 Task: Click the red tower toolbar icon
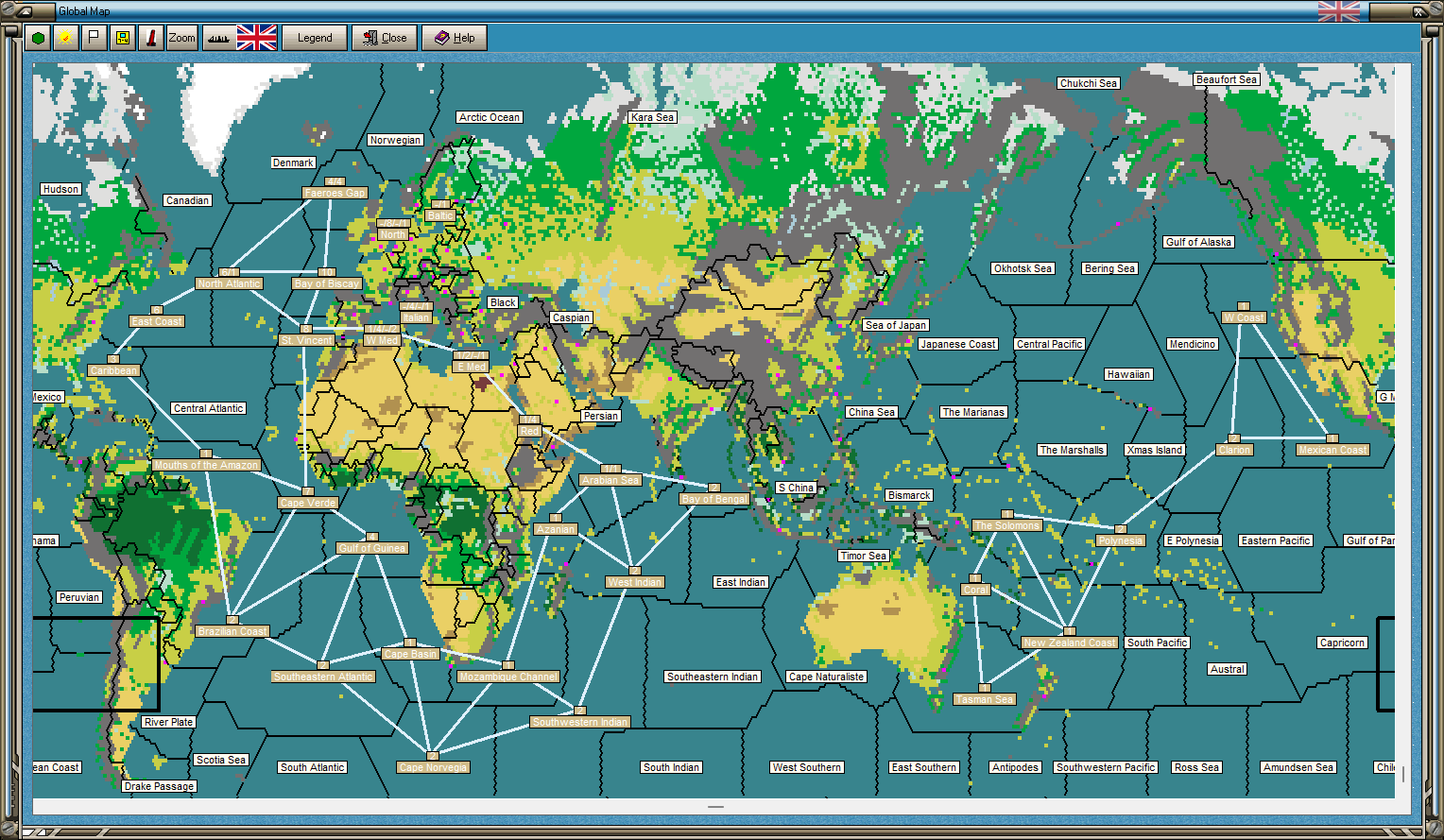pos(150,38)
